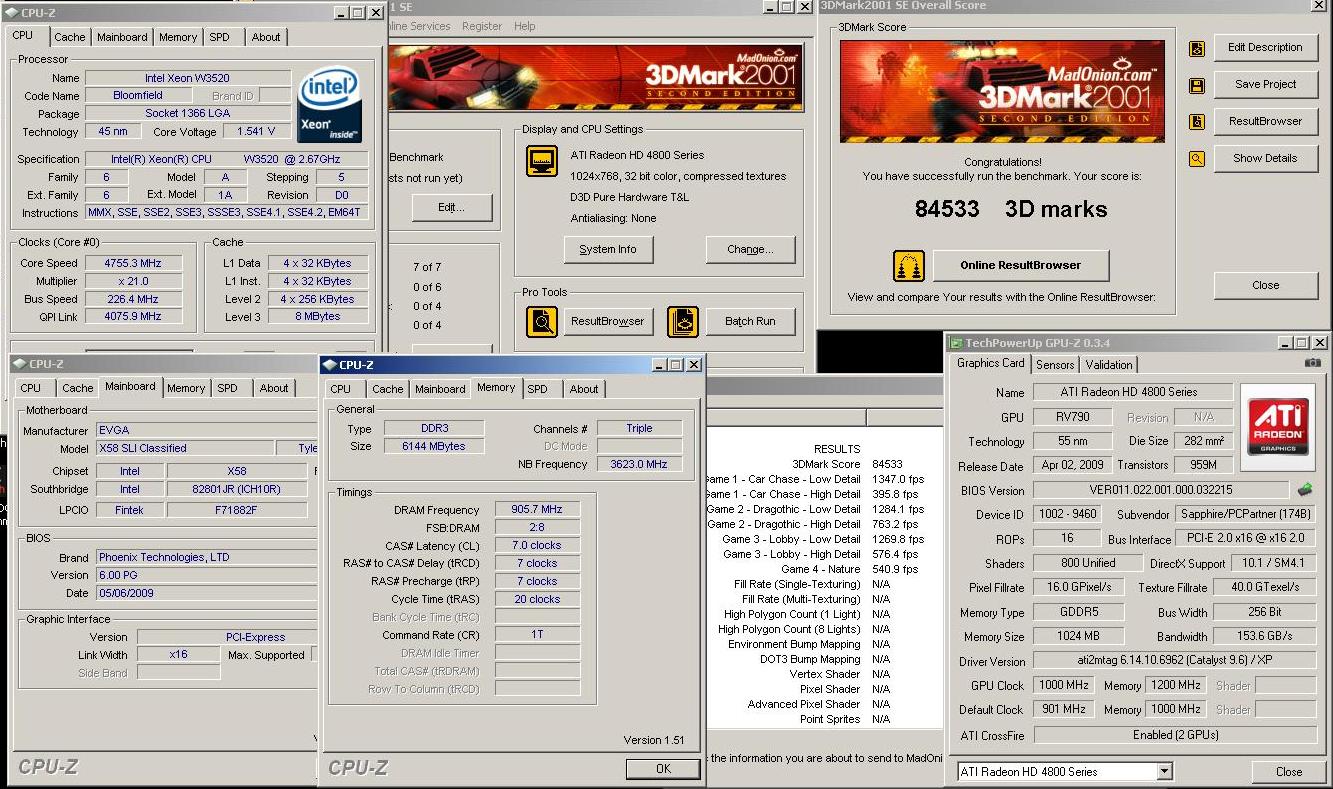Click the Show Details button
This screenshot has width=1333, height=789.
coord(1265,158)
